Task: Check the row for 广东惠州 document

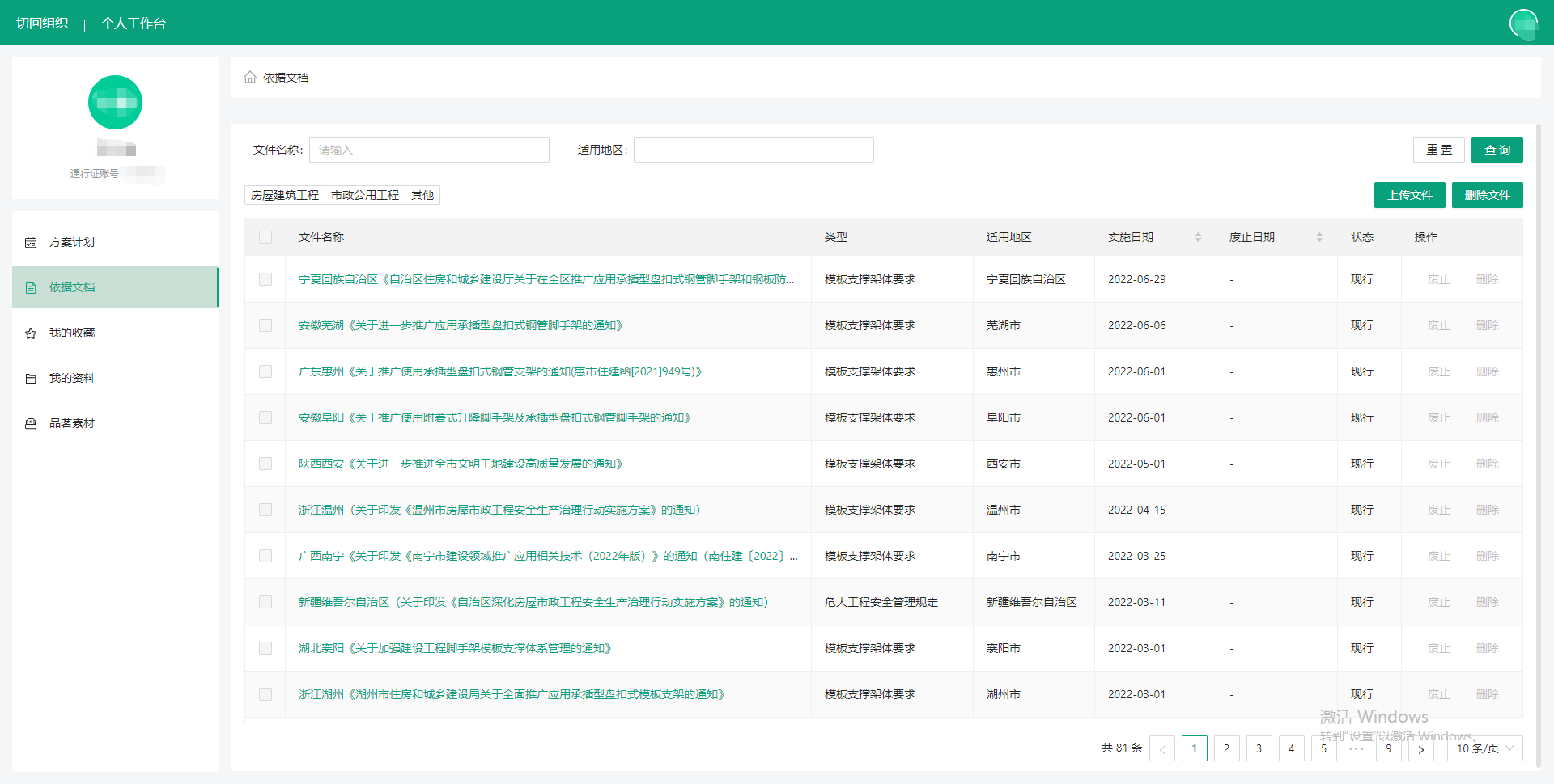Action: (265, 371)
